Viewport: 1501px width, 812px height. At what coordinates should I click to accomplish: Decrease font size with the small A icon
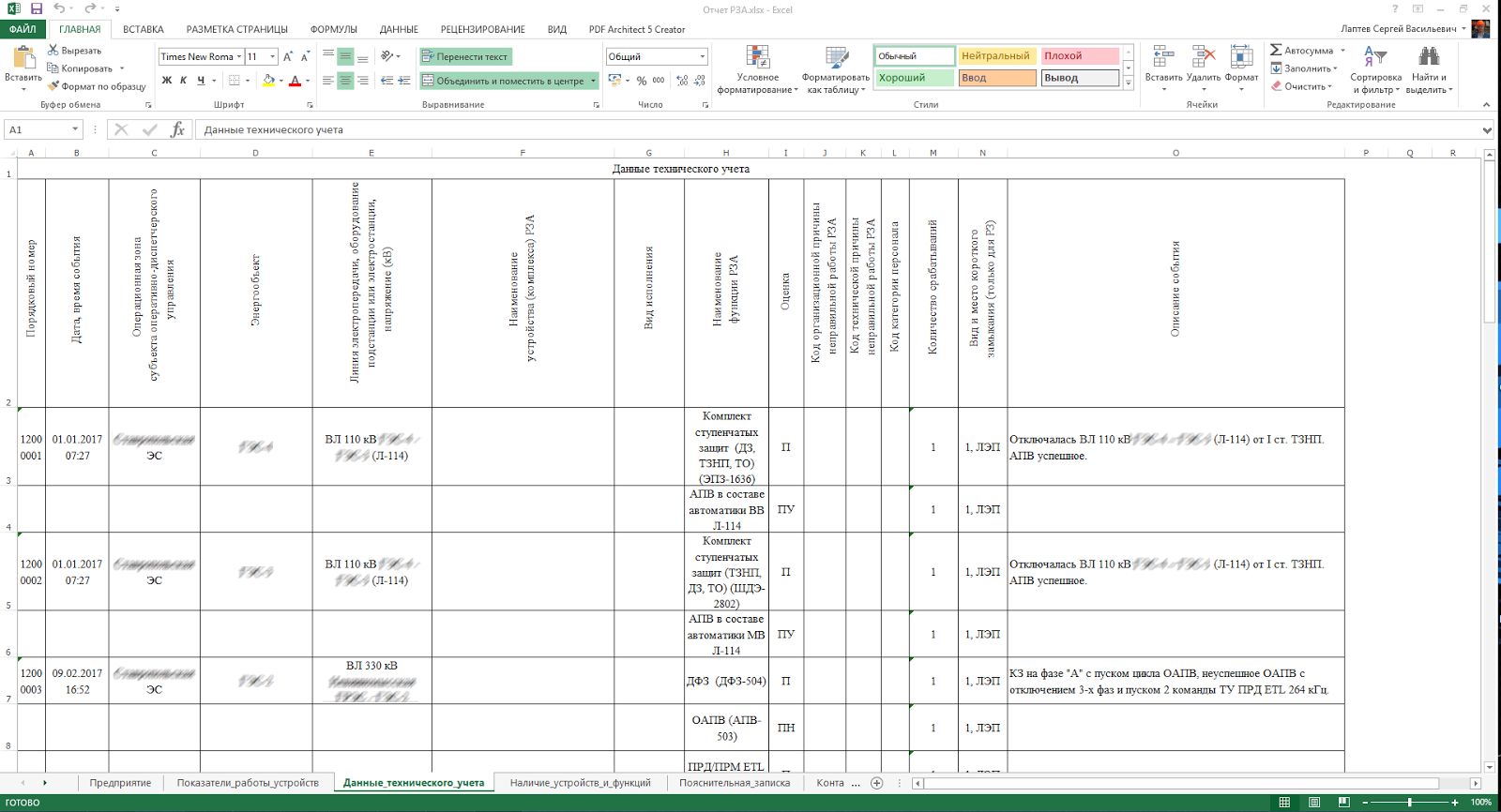tap(305, 56)
